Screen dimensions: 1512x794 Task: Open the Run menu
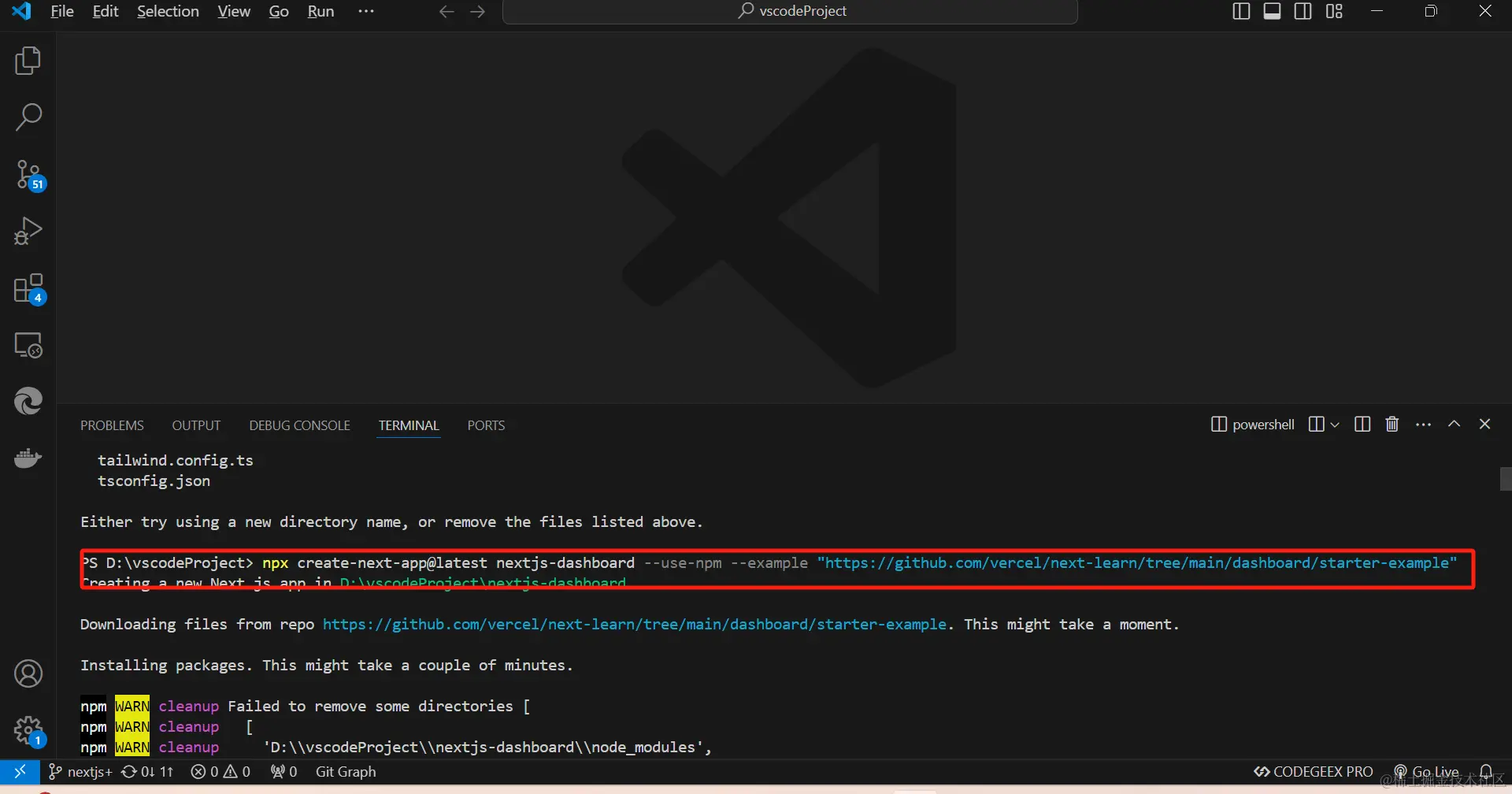pos(321,11)
